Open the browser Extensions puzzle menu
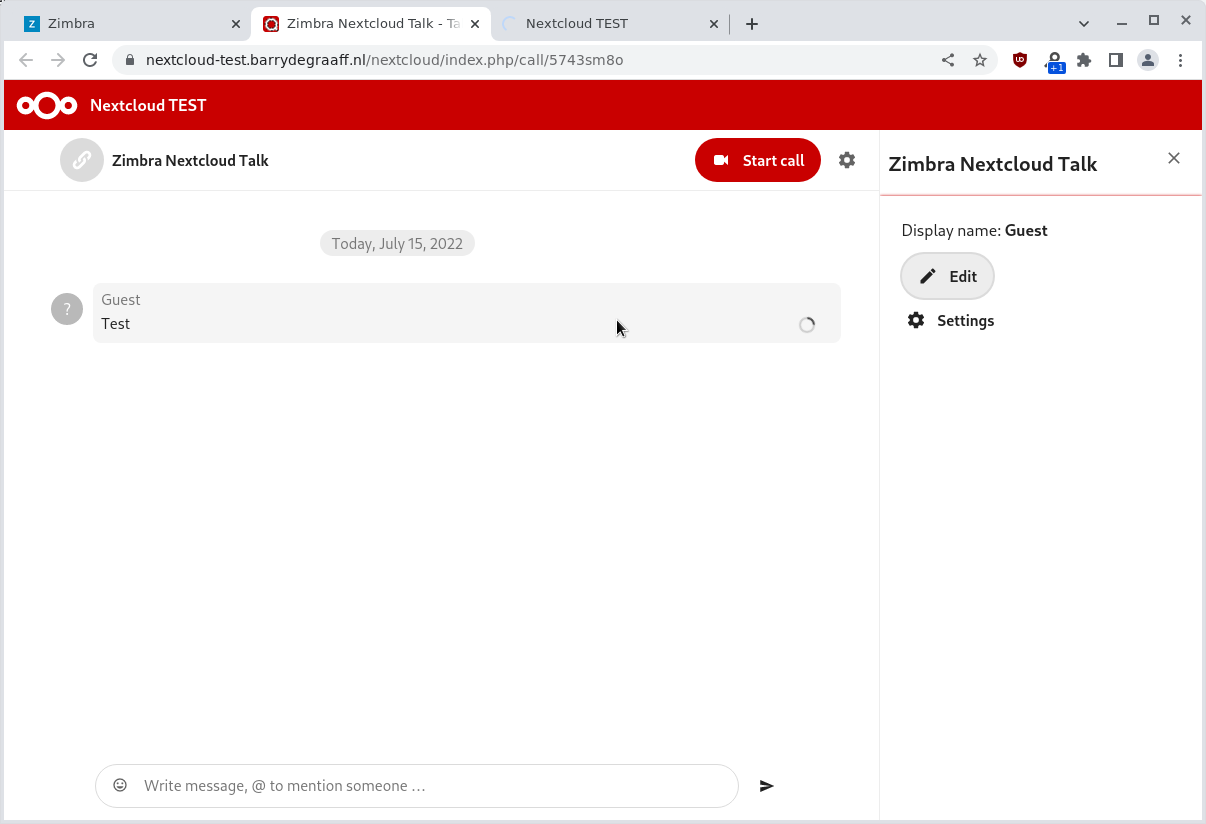This screenshot has width=1206, height=824. click(1084, 60)
